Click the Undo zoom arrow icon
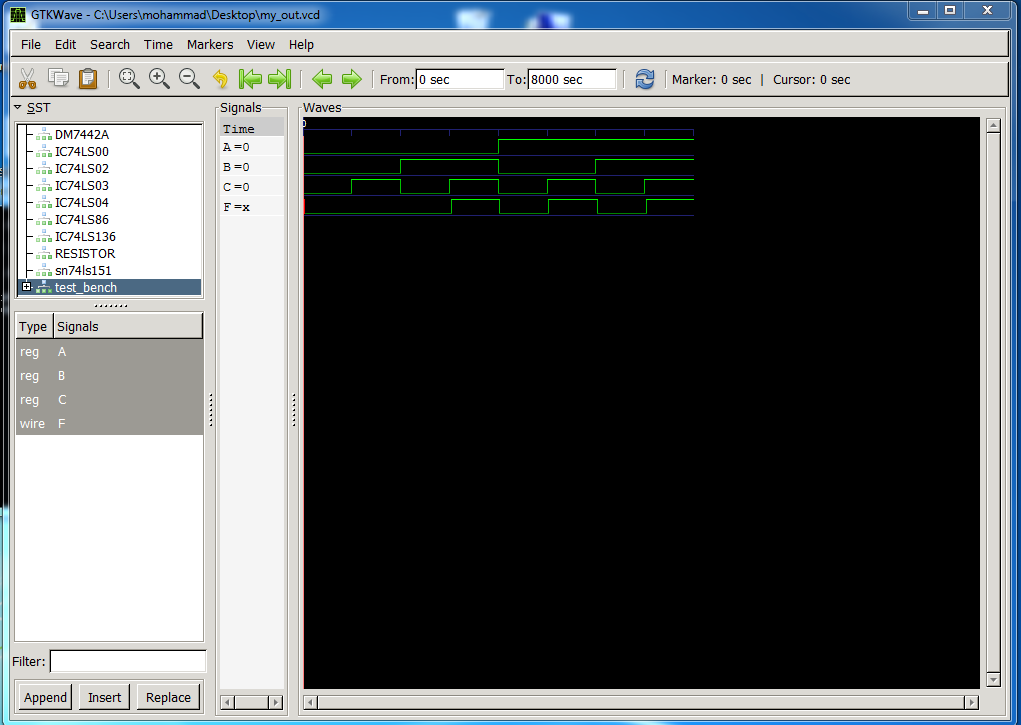This screenshot has height=725, width=1021. 220,79
